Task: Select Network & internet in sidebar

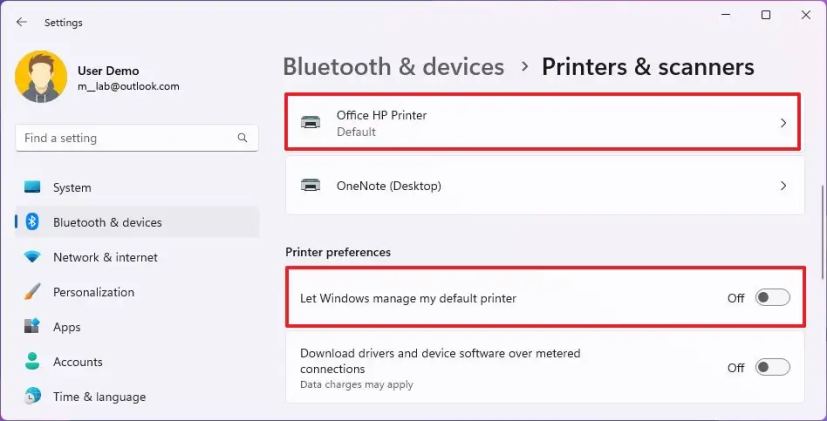Action: click(x=105, y=257)
